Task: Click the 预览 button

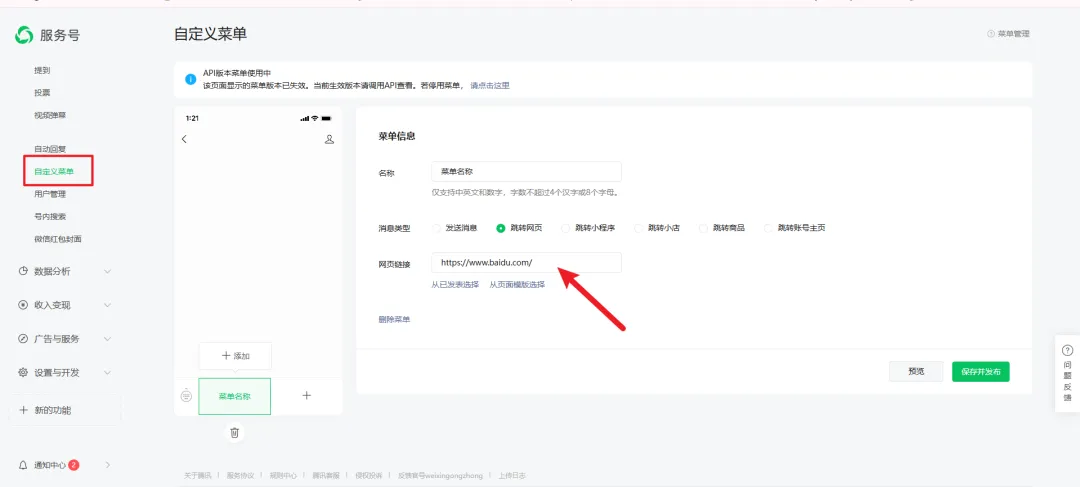Action: coord(915,371)
